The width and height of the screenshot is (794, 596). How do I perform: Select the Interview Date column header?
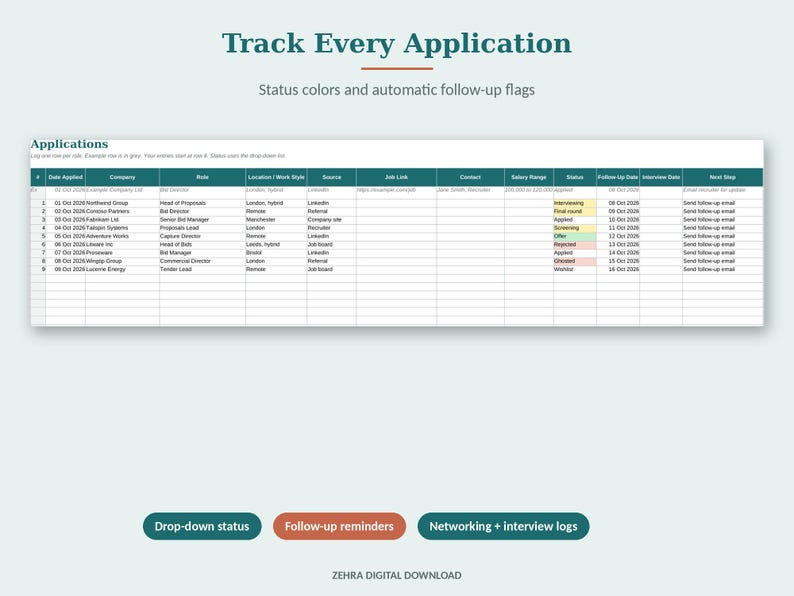coord(661,177)
